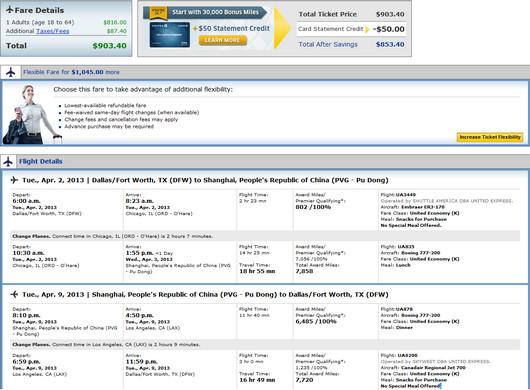Click the 802 /100% award miles value
The width and height of the screenshot is (530, 390).
coord(313,207)
